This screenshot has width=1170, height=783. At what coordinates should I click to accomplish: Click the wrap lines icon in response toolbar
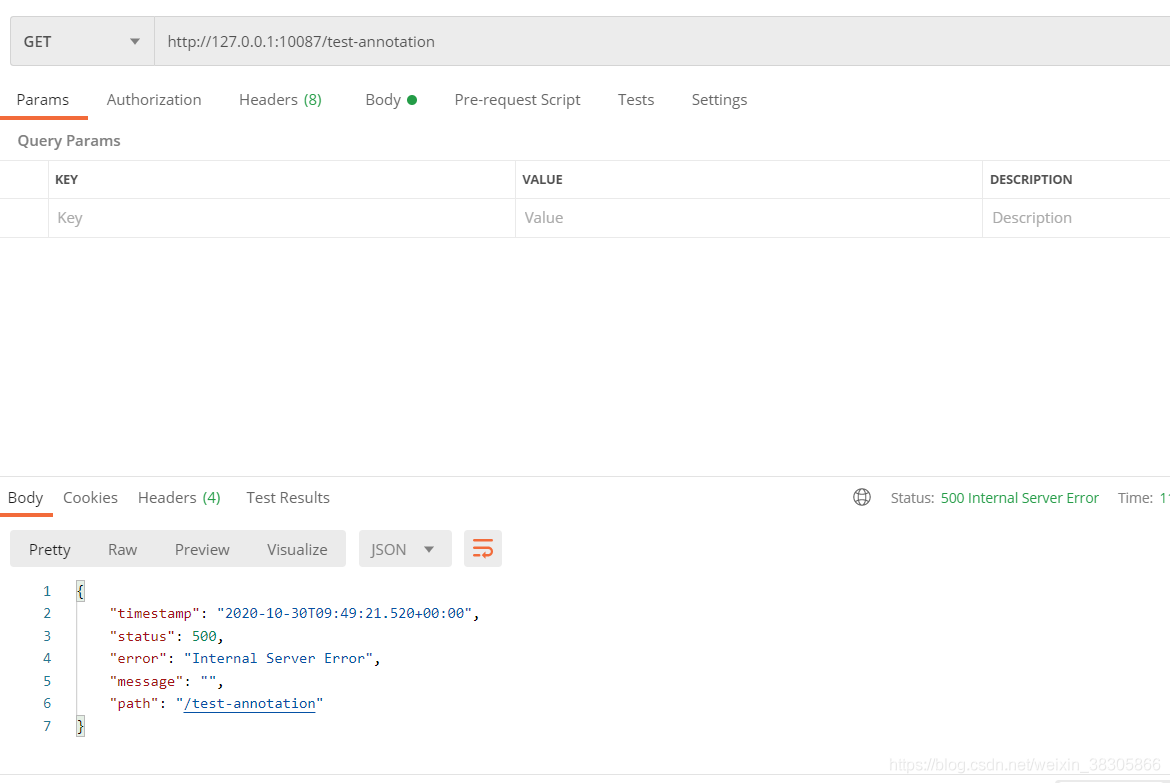click(x=483, y=549)
